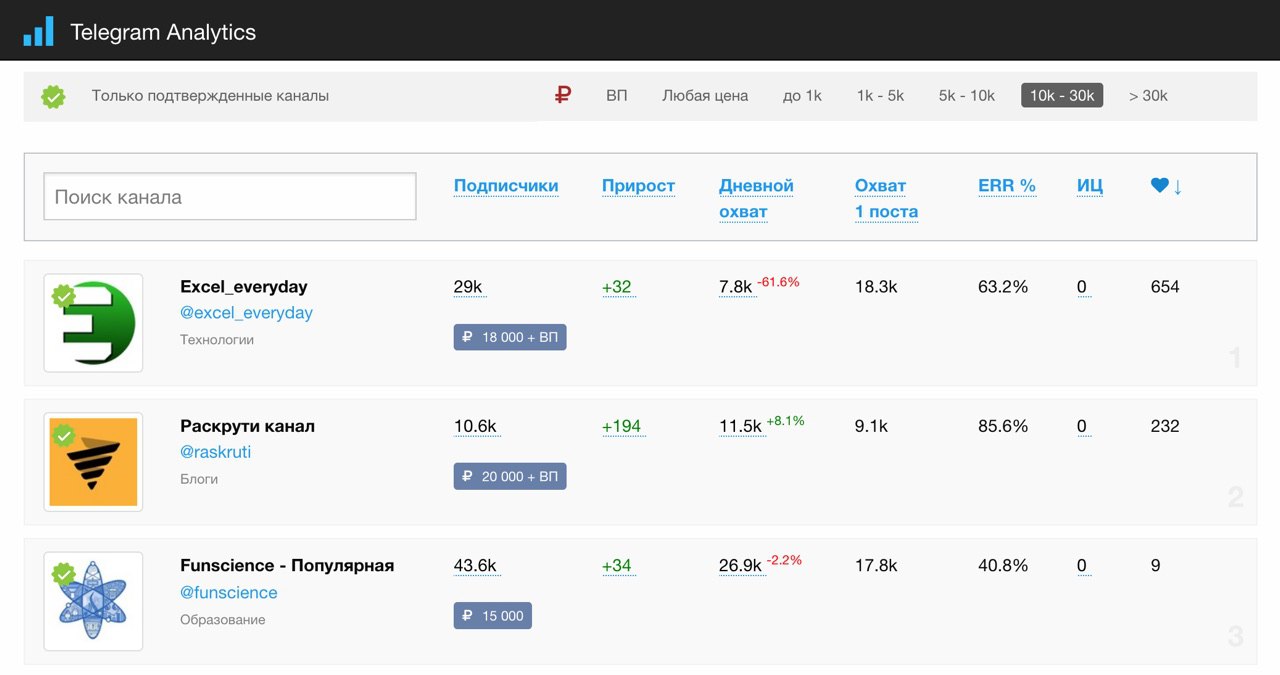Click the 18.3k post reach value
The width and height of the screenshot is (1280, 675).
point(876,287)
